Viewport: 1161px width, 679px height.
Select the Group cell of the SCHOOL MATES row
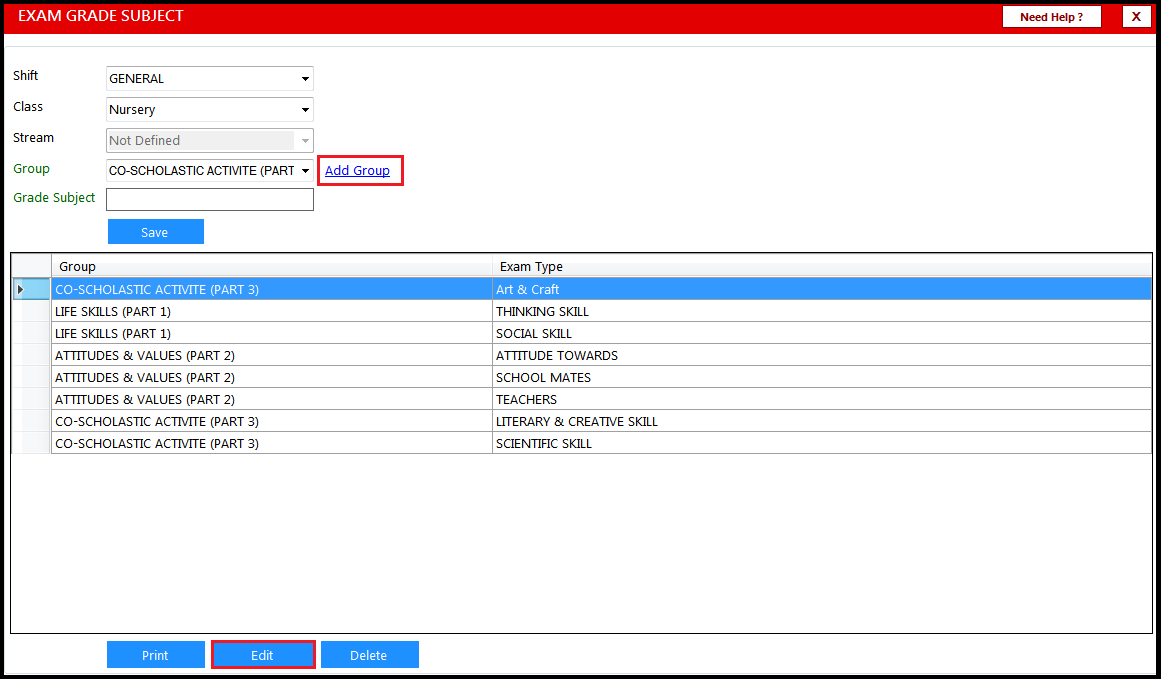pyautogui.click(x=272, y=378)
